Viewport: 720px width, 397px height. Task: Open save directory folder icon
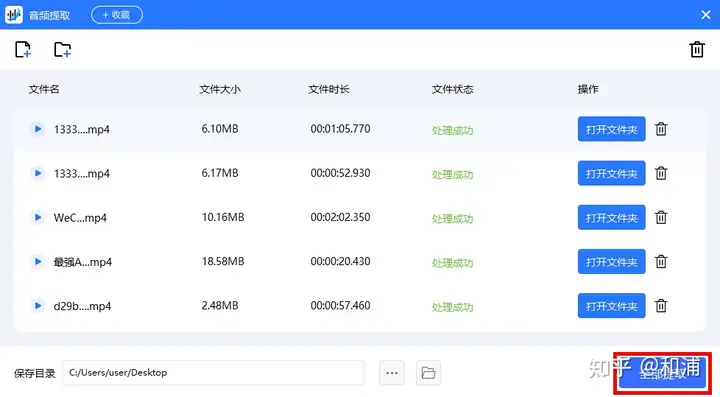428,373
